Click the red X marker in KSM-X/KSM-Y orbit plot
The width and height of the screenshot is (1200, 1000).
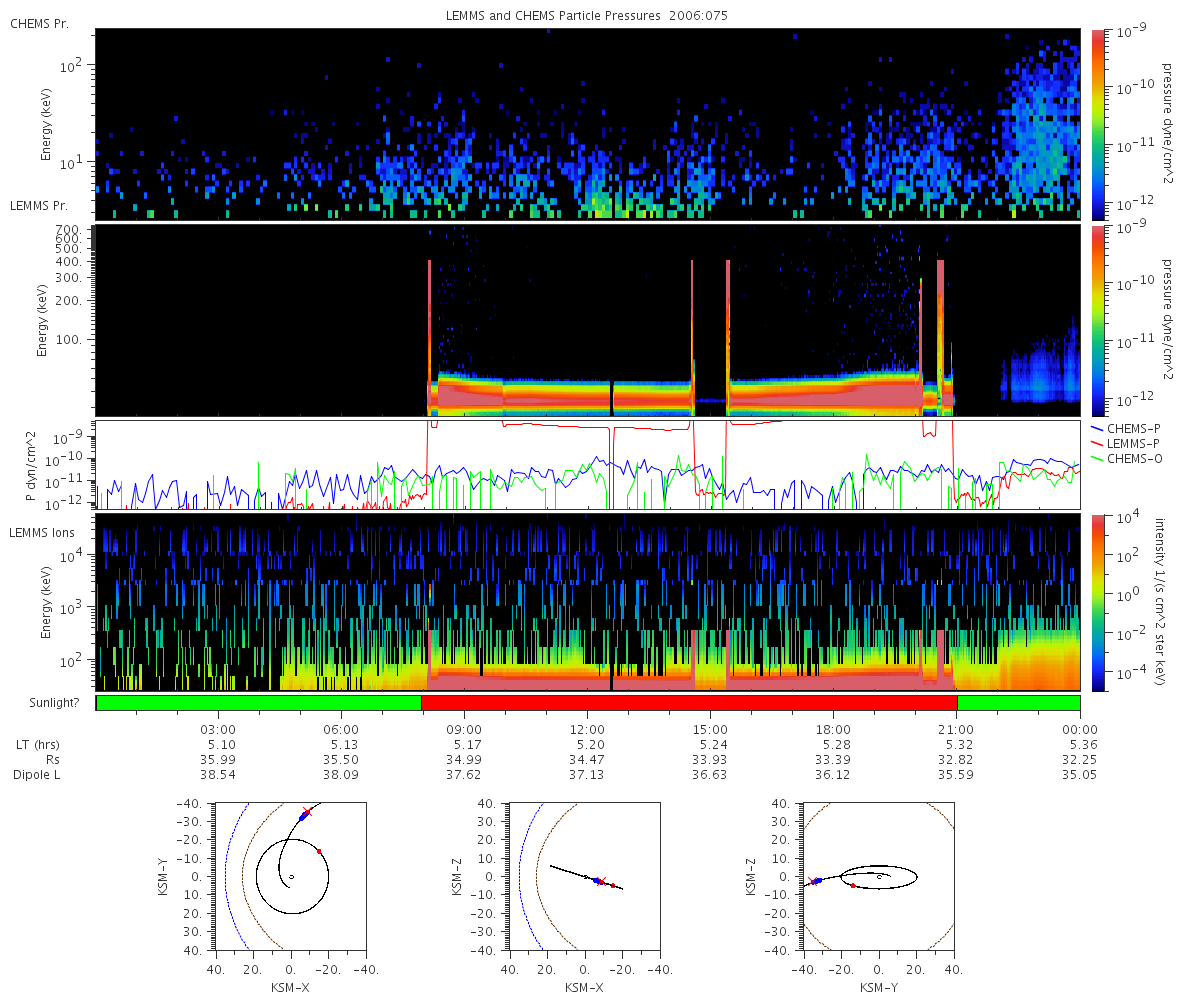pos(306,812)
